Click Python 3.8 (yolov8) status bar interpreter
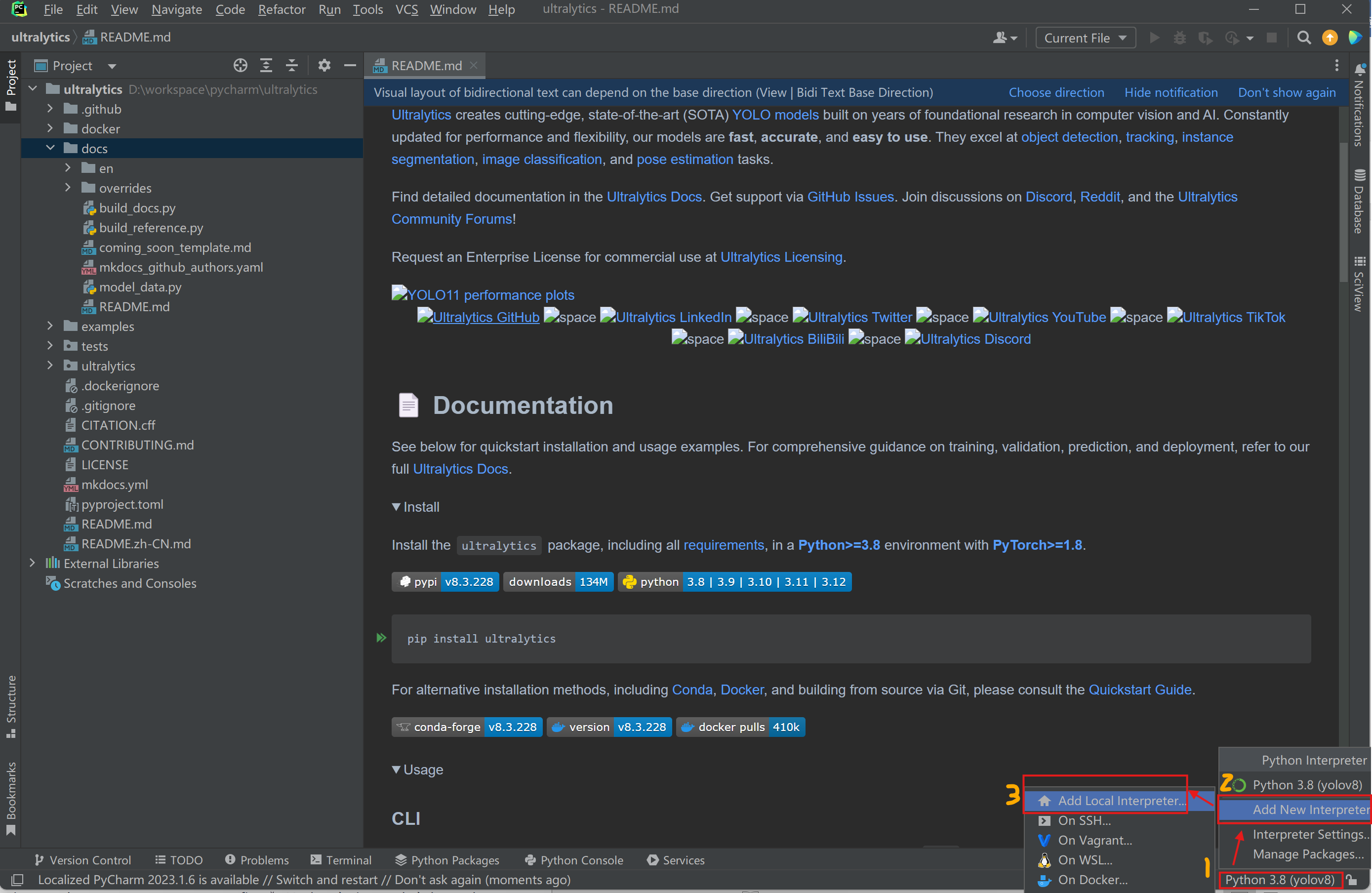The width and height of the screenshot is (1372, 893). 1280,879
